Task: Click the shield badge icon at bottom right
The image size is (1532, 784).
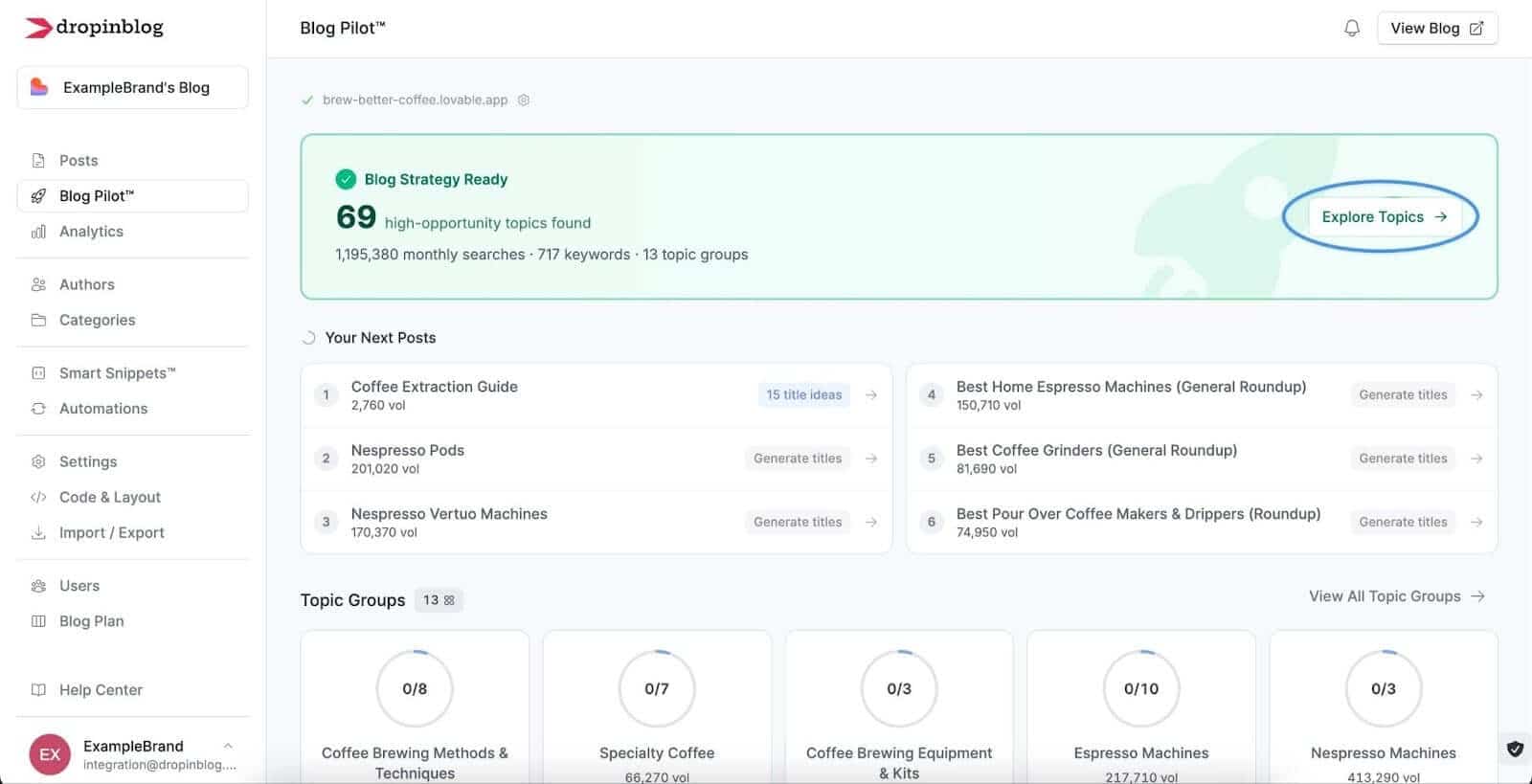Action: (1515, 749)
